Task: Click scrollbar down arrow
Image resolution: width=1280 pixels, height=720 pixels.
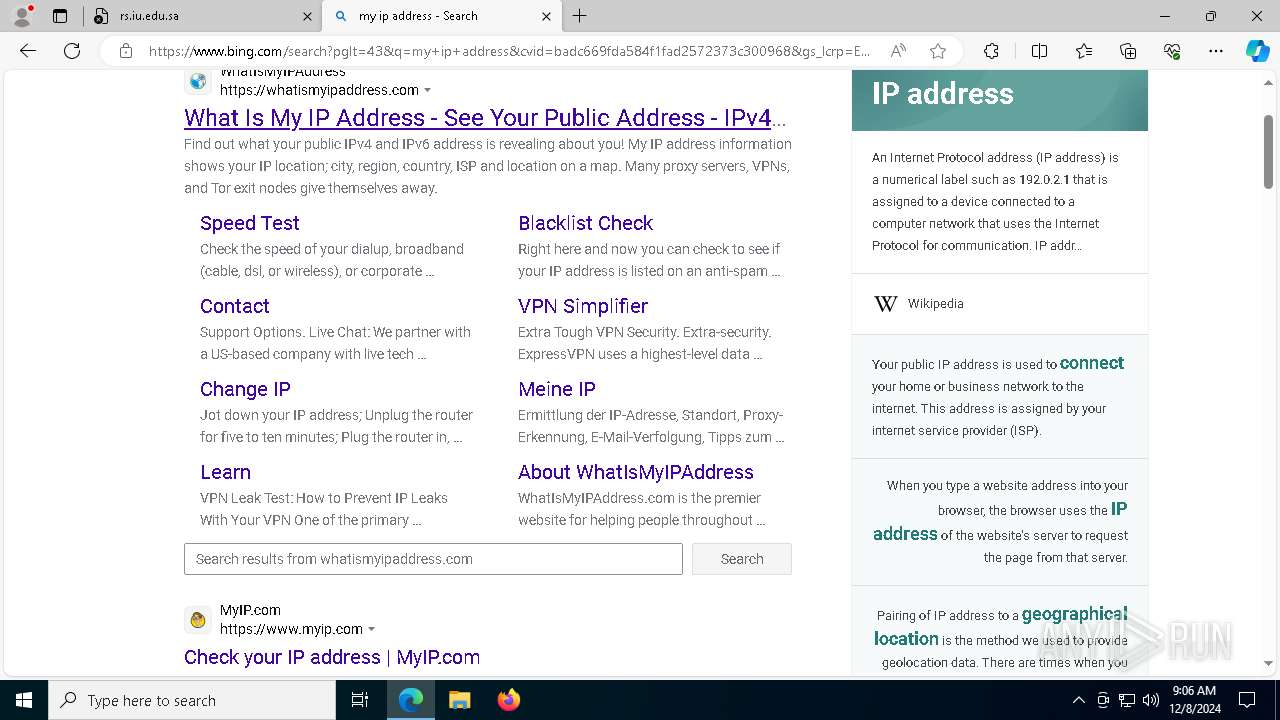Action: (1269, 663)
